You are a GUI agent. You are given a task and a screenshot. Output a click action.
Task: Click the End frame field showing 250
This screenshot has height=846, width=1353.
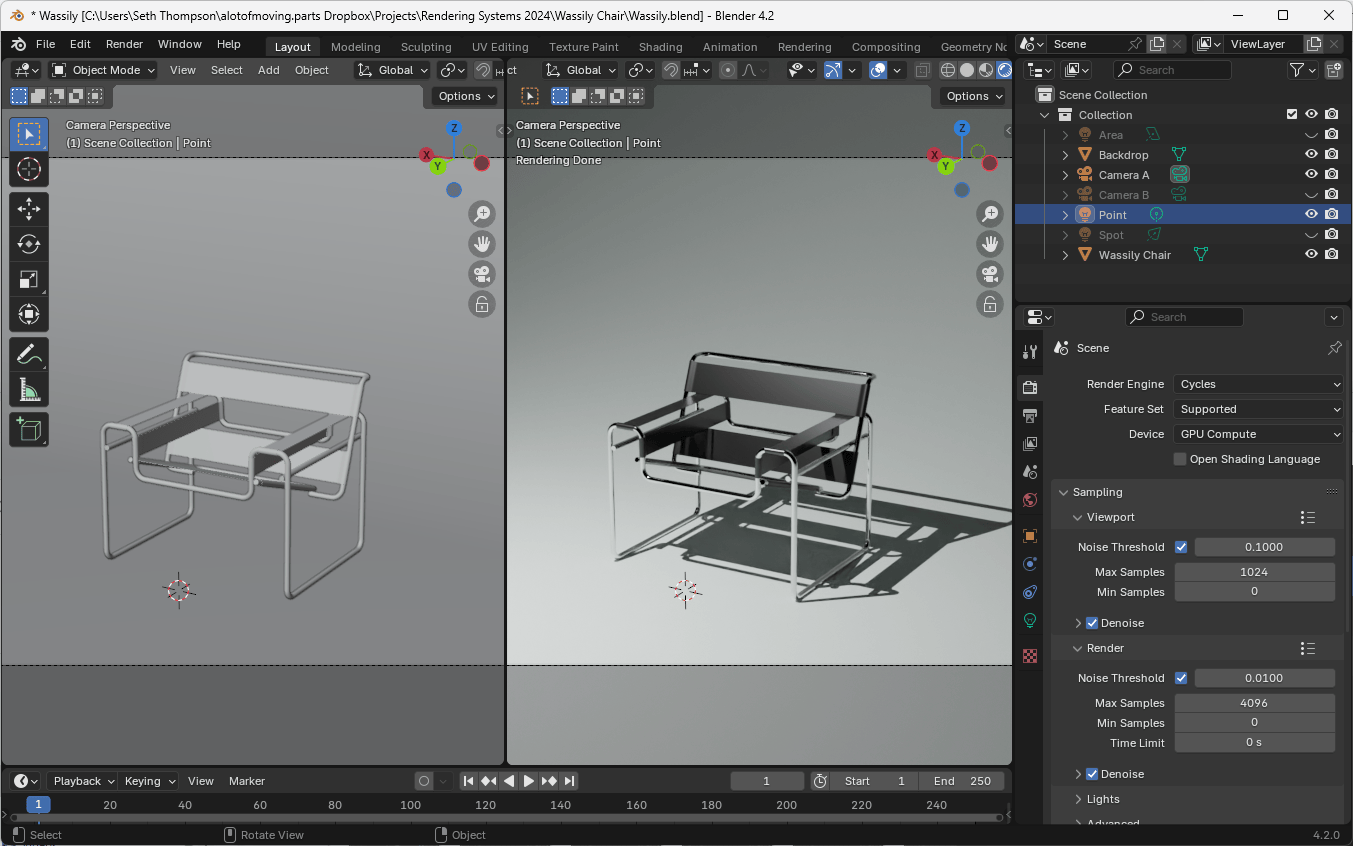coord(963,781)
